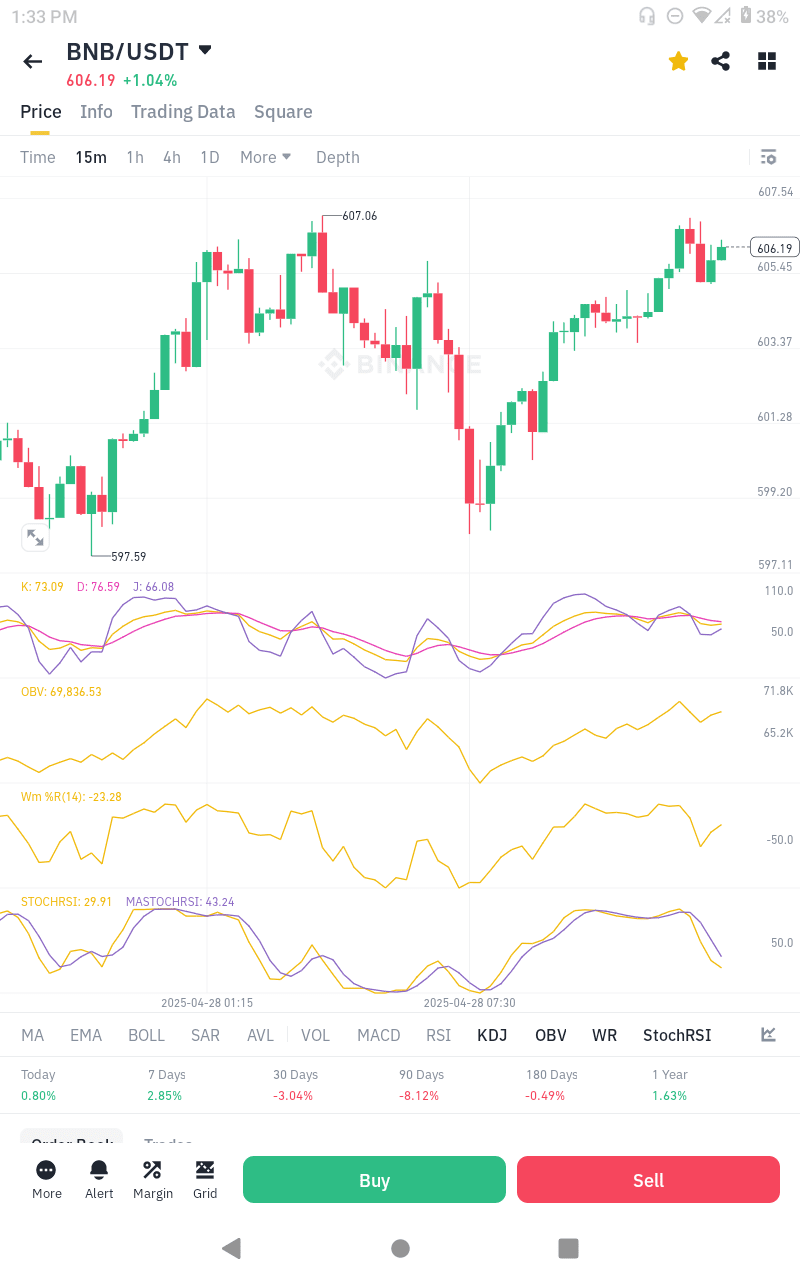Open the bottom More options menu

46,1179
